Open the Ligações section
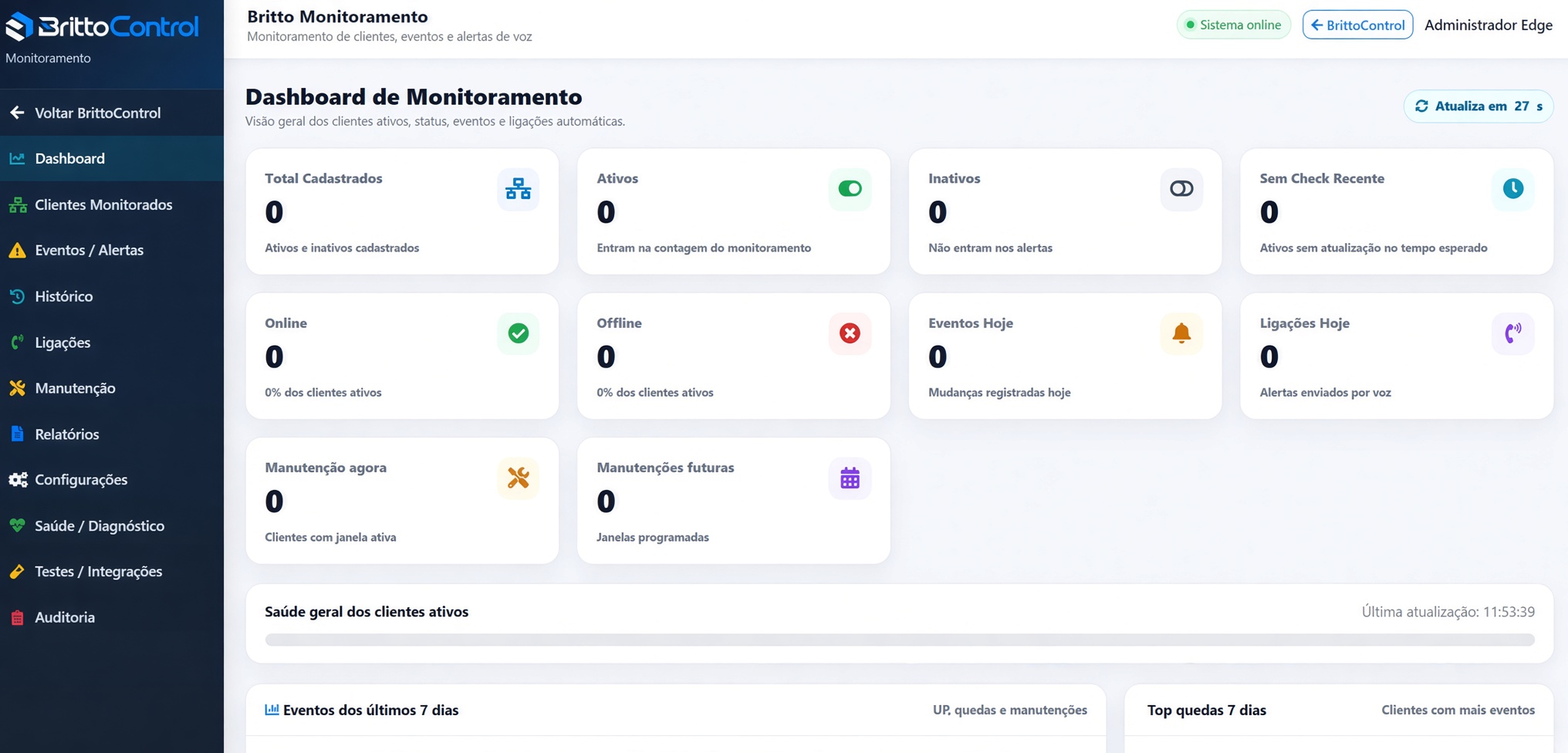 click(x=112, y=342)
